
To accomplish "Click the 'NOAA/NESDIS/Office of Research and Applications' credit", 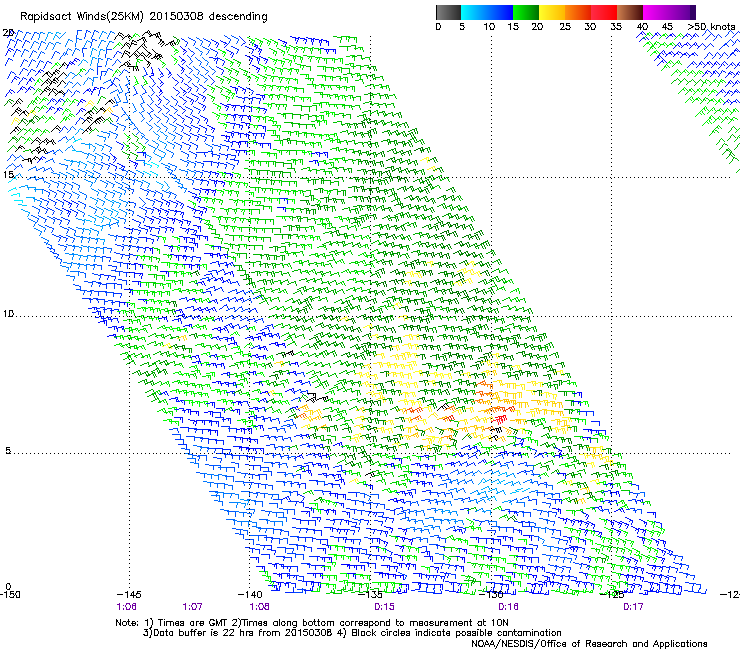I will (x=589, y=644).
